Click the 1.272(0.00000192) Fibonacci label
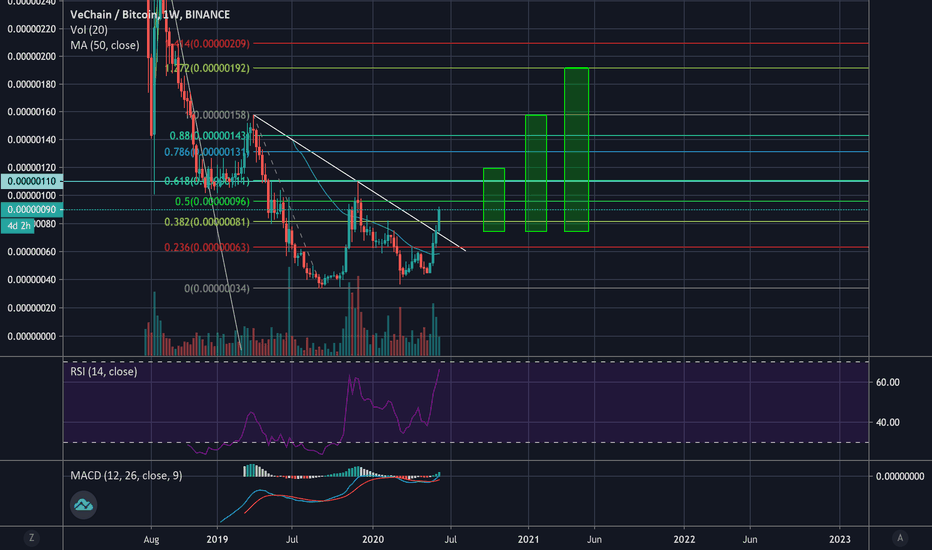This screenshot has height=550, width=932. (x=207, y=68)
